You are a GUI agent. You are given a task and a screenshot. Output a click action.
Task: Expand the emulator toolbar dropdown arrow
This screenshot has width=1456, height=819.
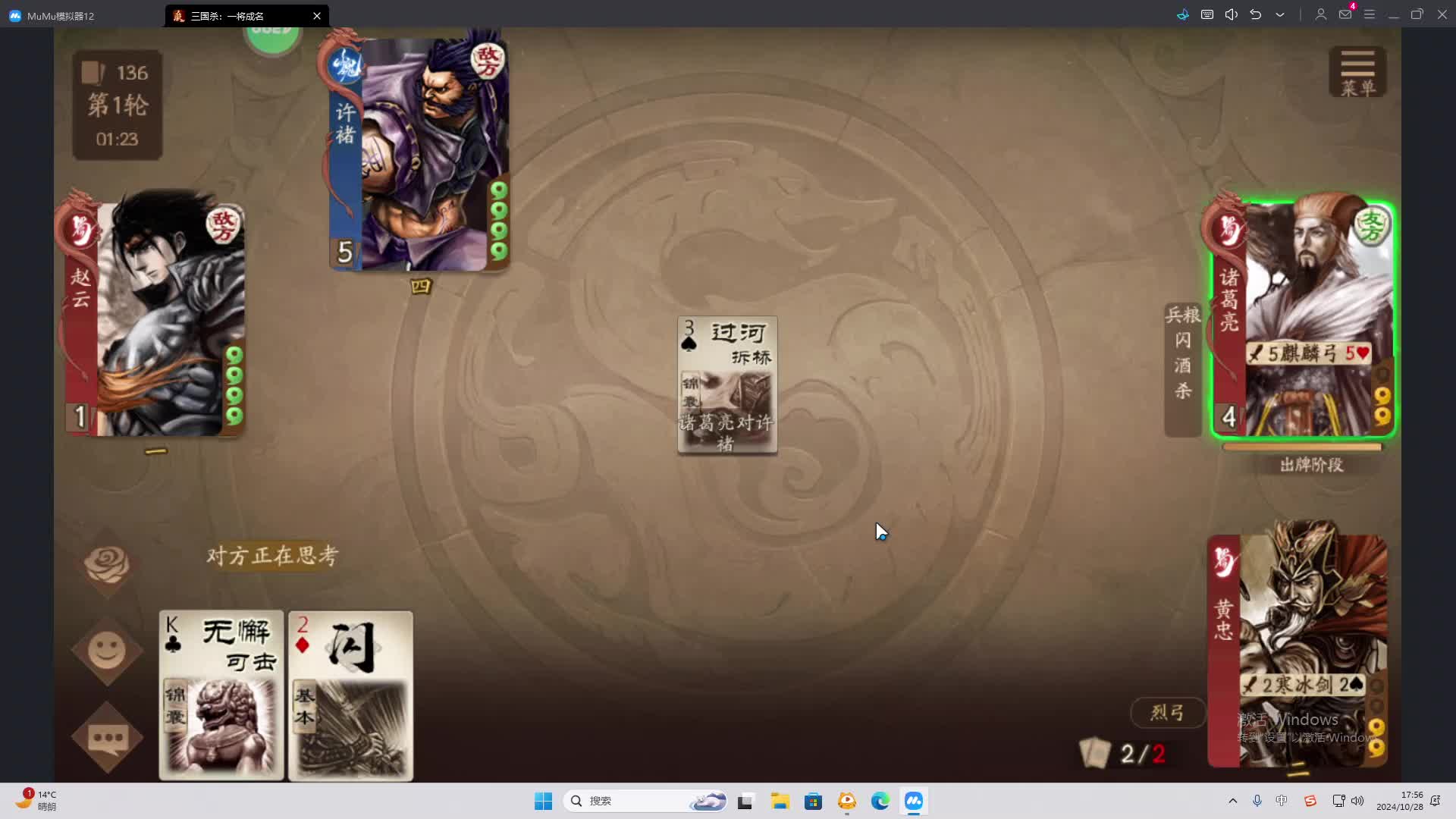[x=1280, y=15]
